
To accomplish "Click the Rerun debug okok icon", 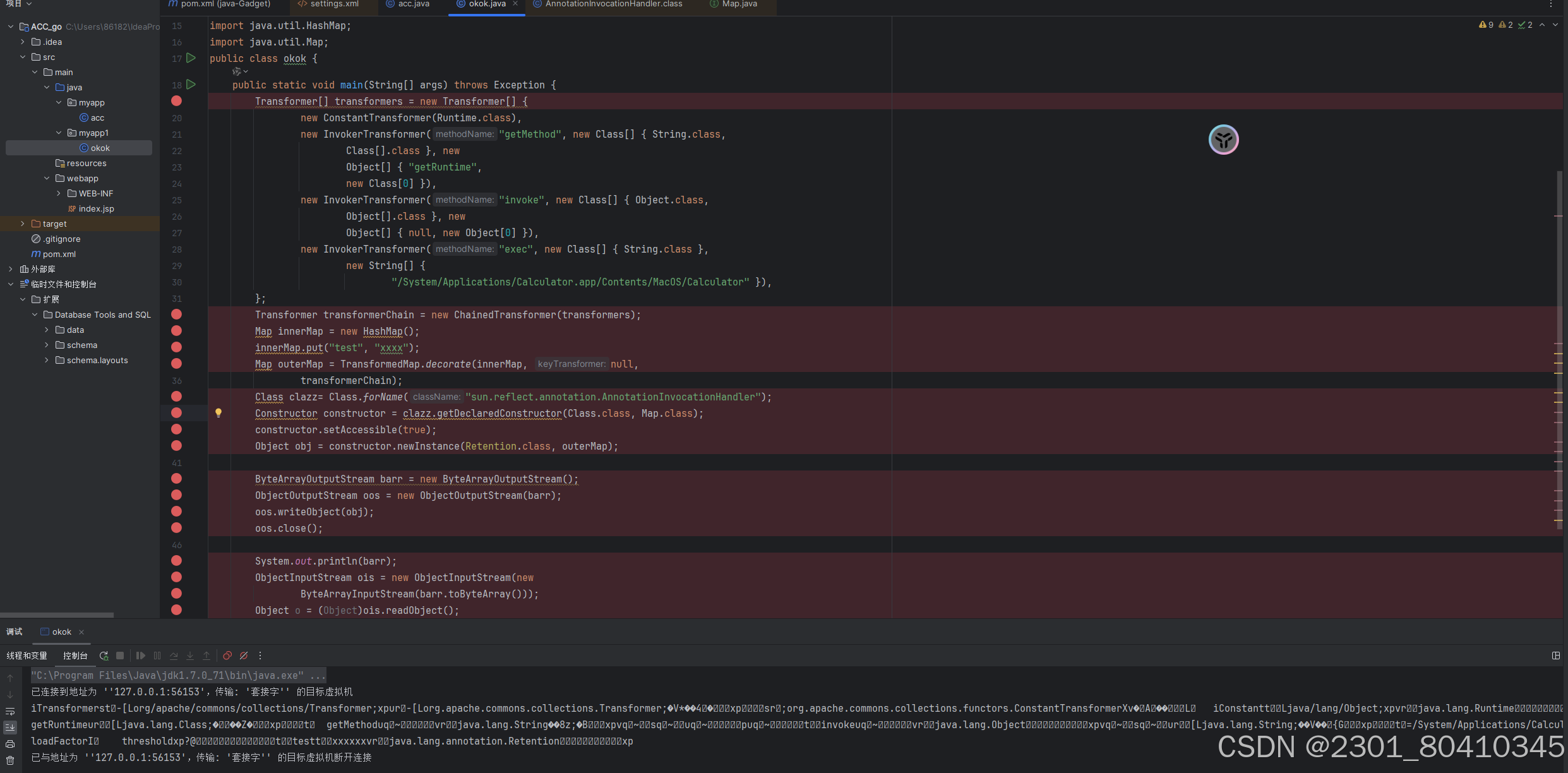I will [x=104, y=656].
